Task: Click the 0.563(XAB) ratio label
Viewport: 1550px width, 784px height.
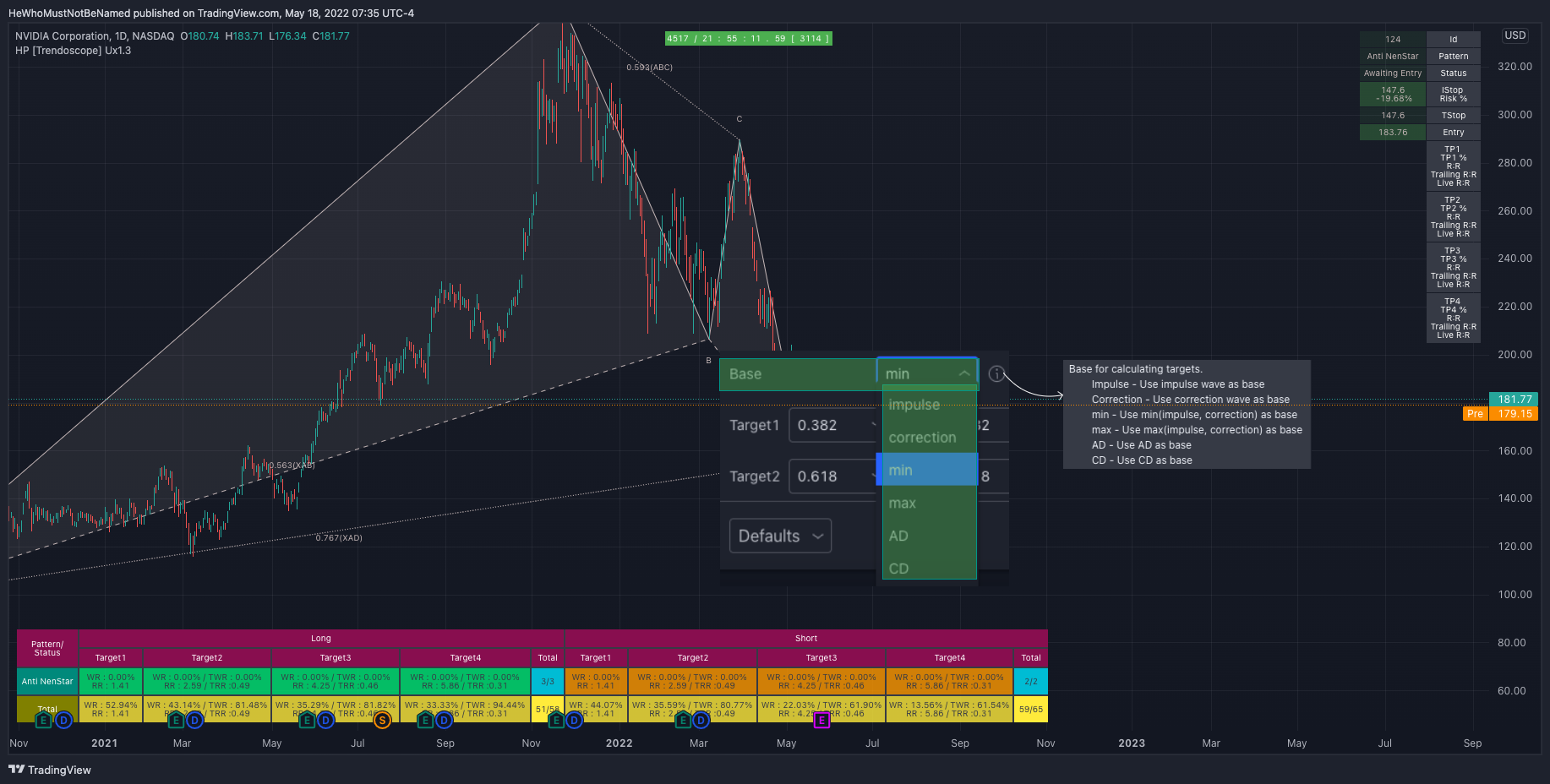Action: (x=292, y=465)
